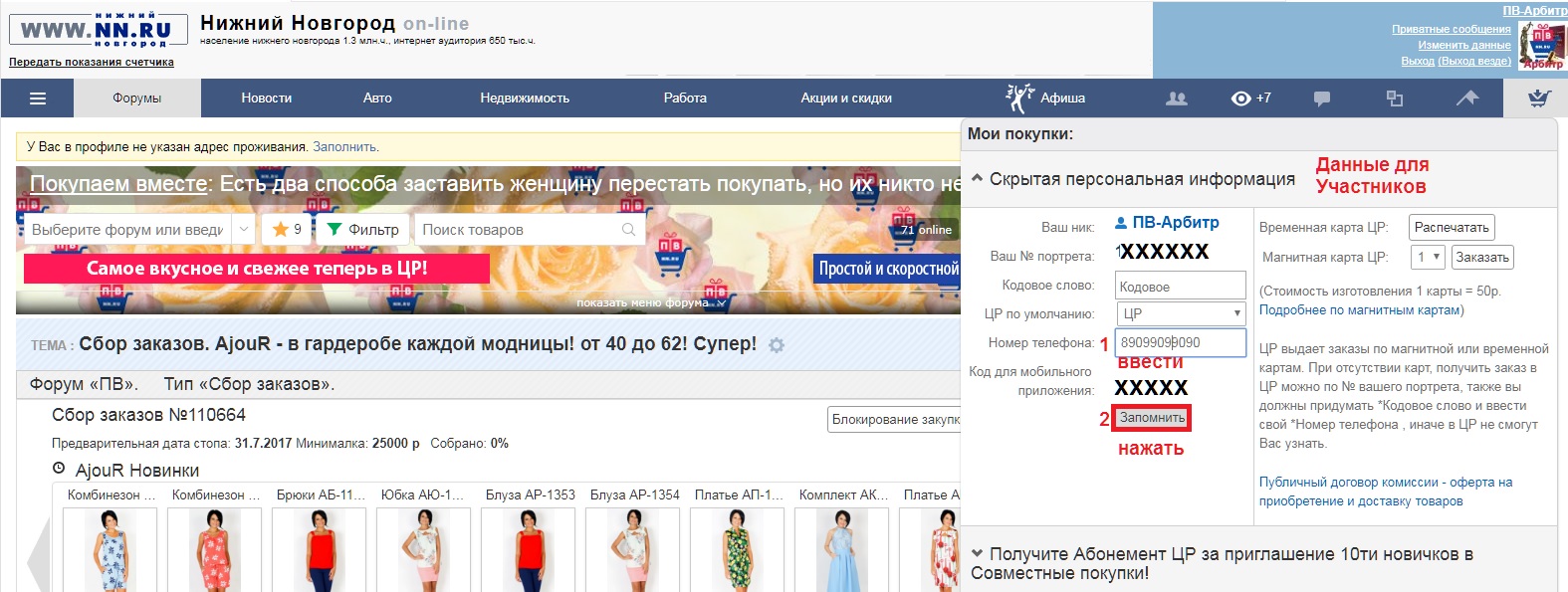
Task: Click the Номер телефона input field
Action: [x=1180, y=342]
